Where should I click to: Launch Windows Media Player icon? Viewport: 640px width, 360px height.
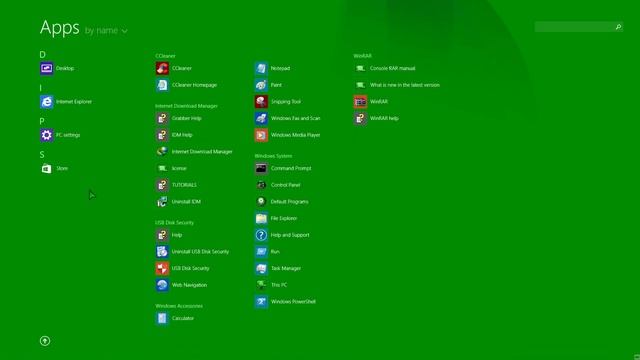[x=261, y=135]
